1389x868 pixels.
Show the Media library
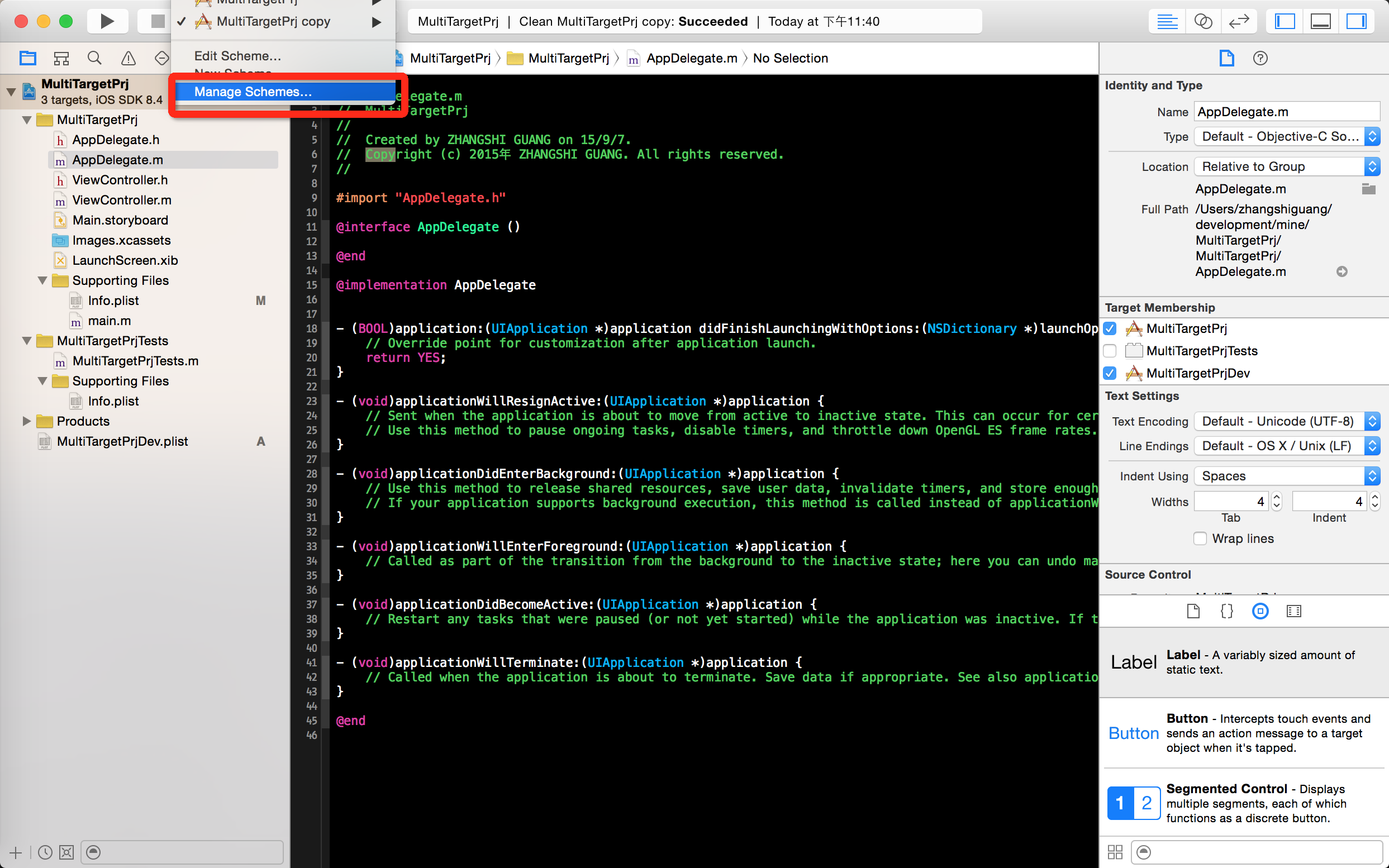coord(1293,611)
